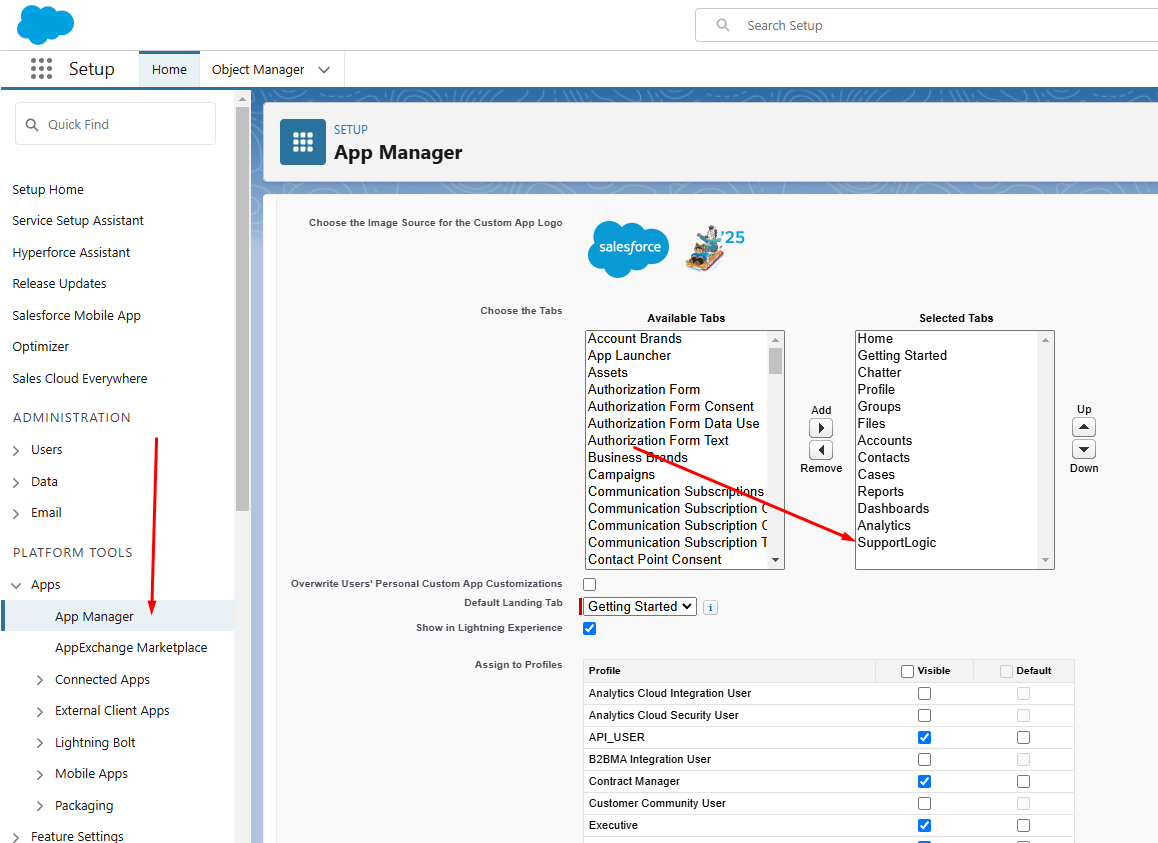Open the App Launcher dots icon

(x=41, y=69)
